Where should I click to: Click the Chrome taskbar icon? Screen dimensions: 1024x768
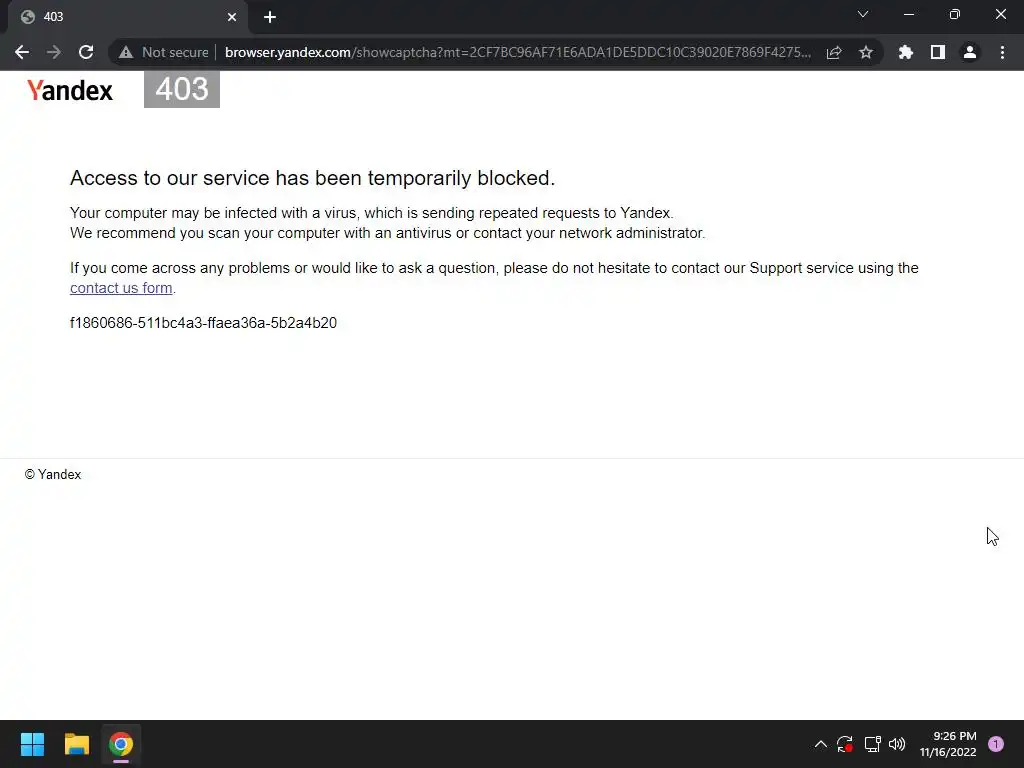[121, 744]
